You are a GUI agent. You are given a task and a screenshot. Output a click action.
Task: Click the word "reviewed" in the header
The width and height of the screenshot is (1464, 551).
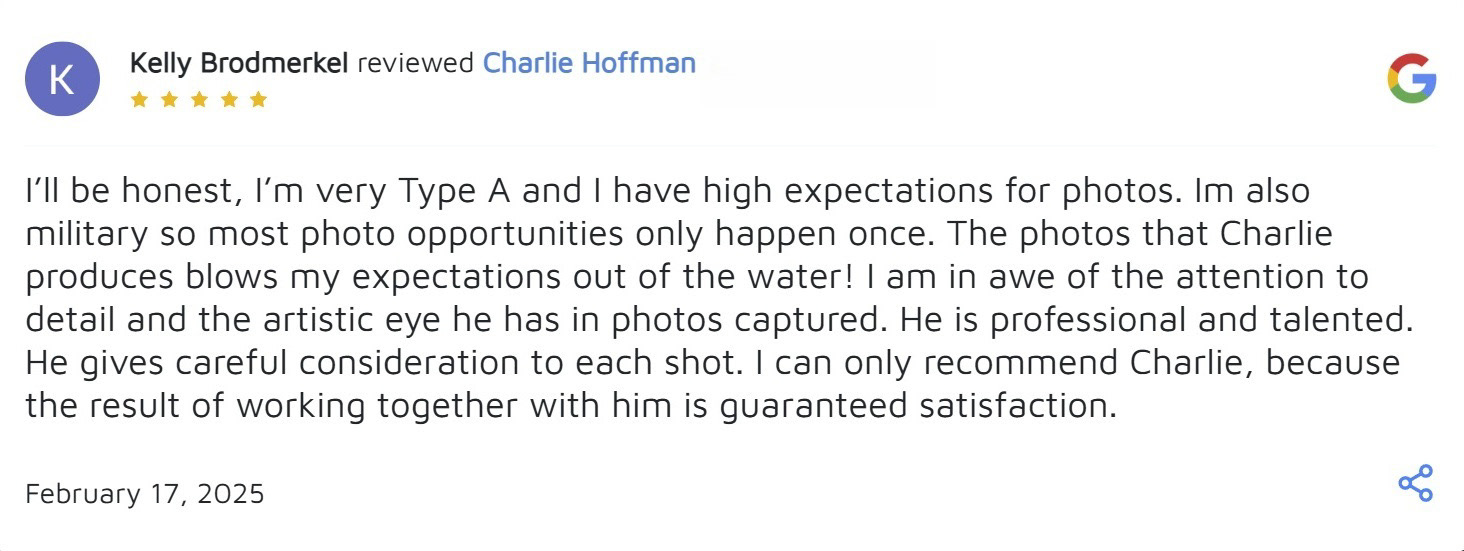415,63
